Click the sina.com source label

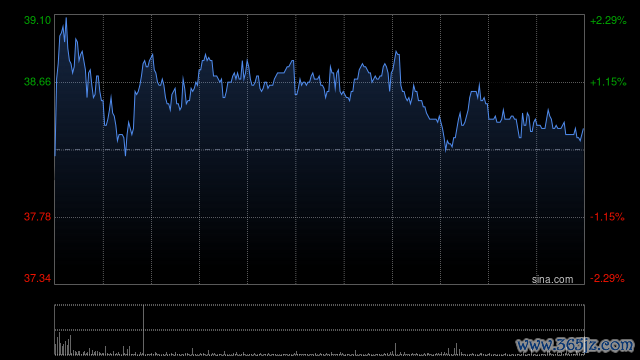[x=552, y=280]
